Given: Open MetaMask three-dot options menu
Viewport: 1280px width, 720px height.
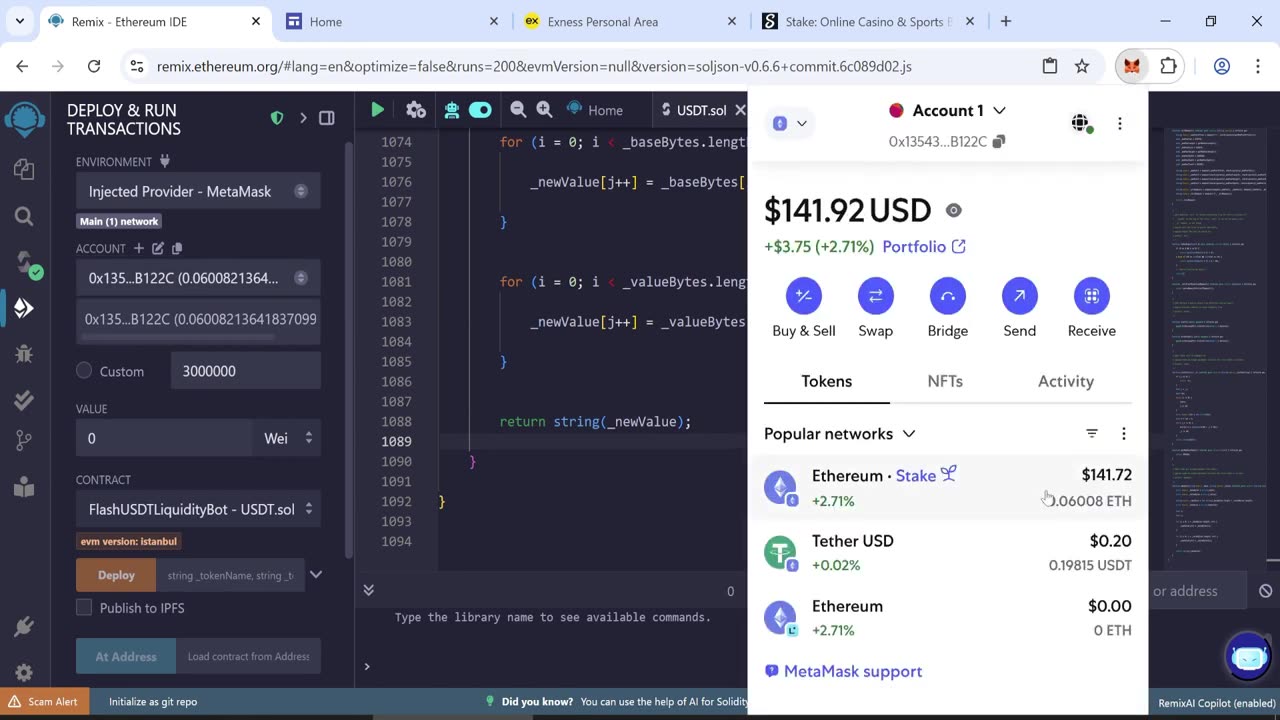Looking at the screenshot, I should coord(1120,123).
